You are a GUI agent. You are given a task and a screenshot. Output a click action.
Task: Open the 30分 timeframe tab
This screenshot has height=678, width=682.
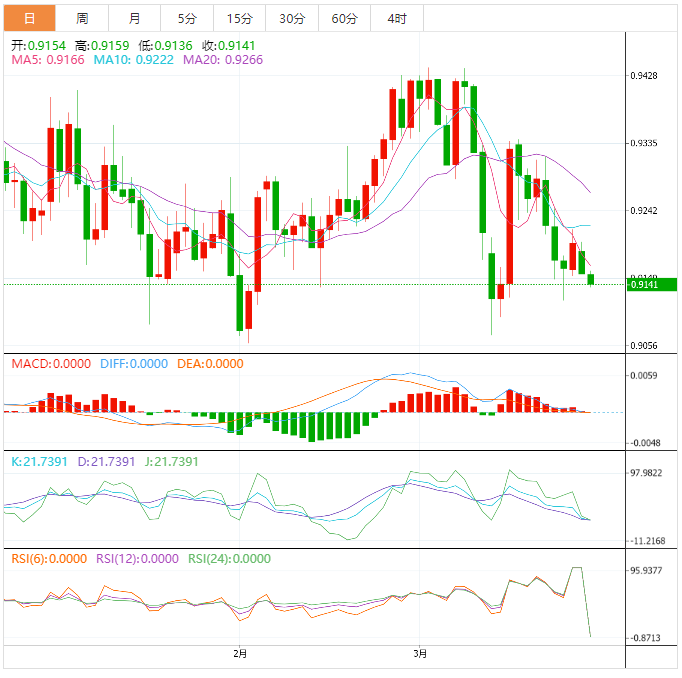[x=292, y=18]
